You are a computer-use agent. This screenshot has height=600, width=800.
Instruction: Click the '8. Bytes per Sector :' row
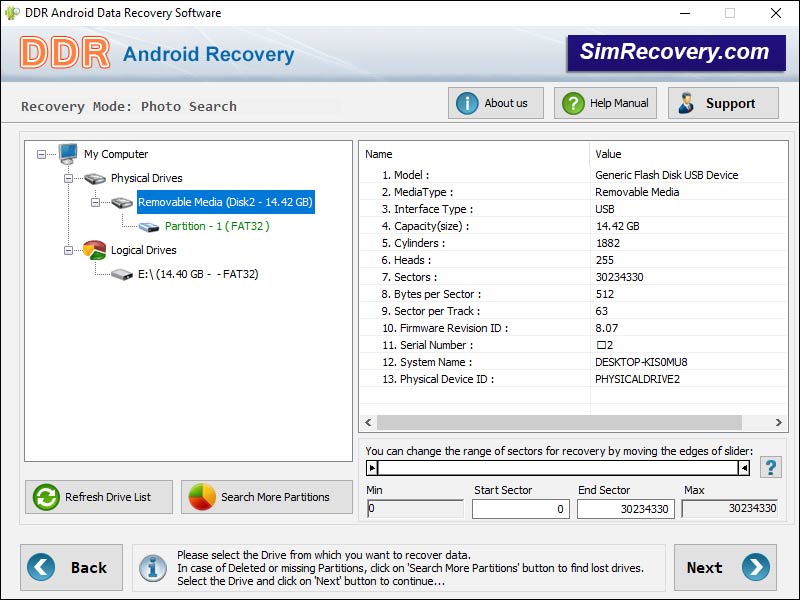click(573, 294)
